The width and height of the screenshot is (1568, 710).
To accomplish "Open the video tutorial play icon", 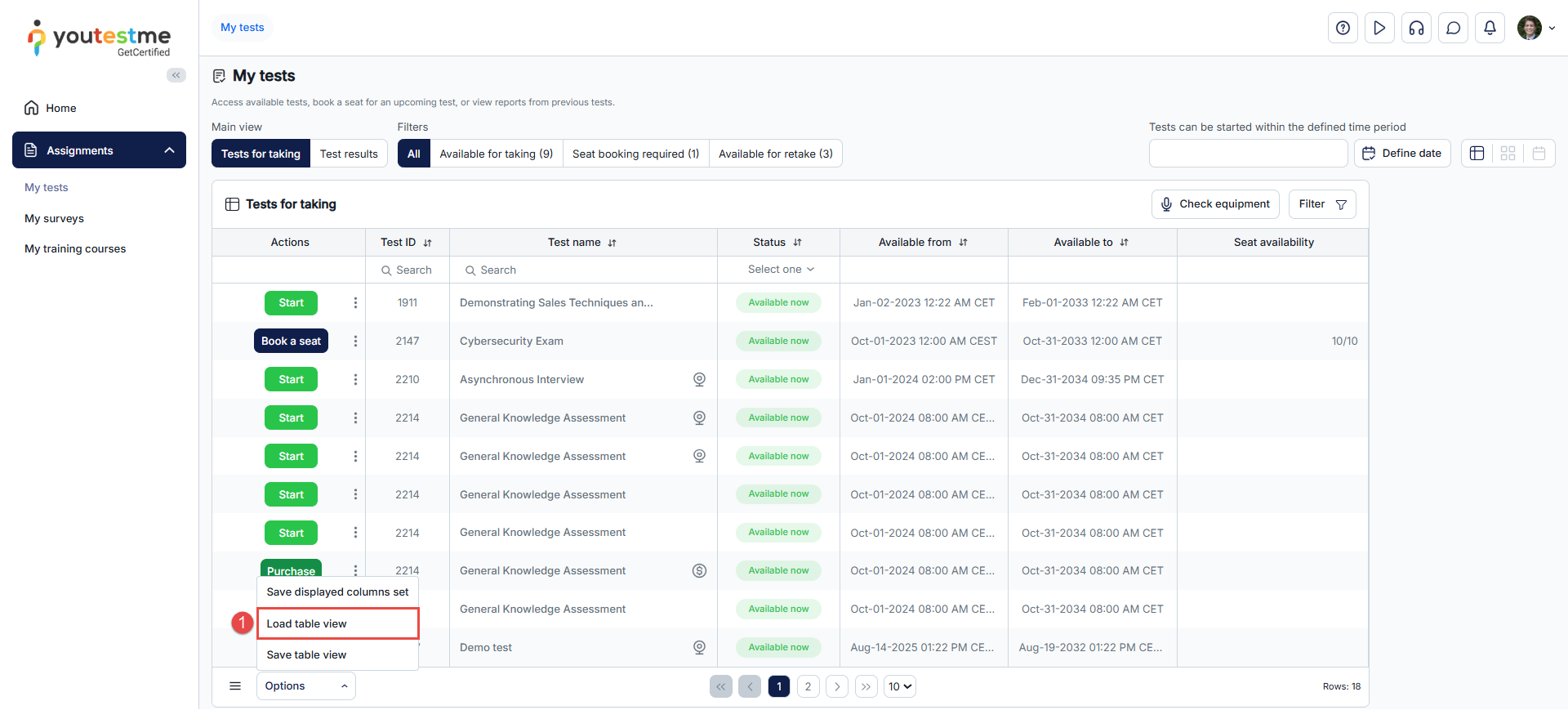I will (1379, 28).
